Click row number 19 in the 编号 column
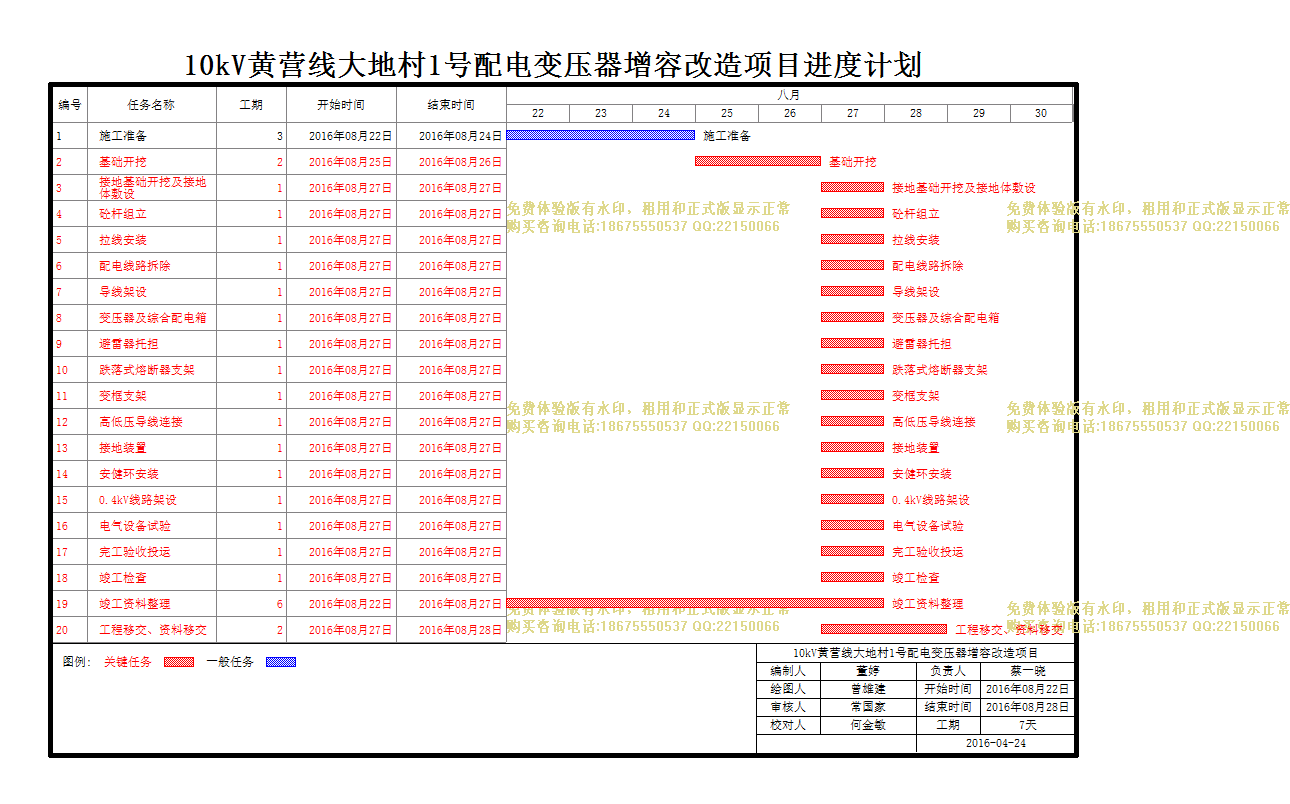 [x=62, y=604]
